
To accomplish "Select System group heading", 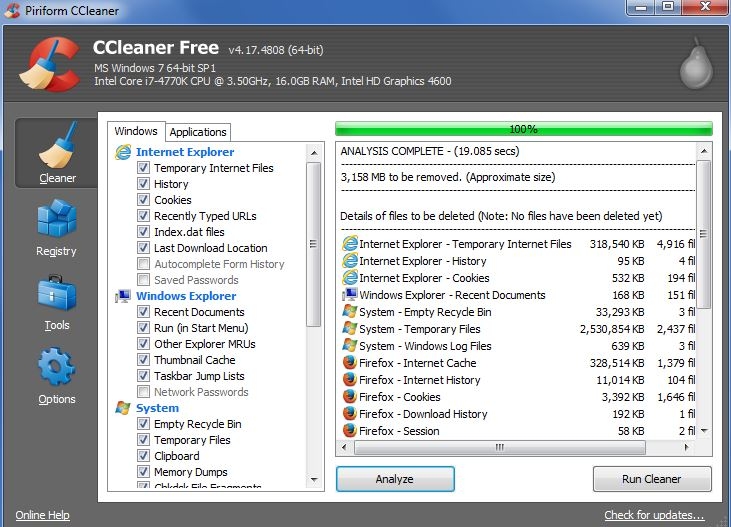I will pyautogui.click(x=158, y=408).
